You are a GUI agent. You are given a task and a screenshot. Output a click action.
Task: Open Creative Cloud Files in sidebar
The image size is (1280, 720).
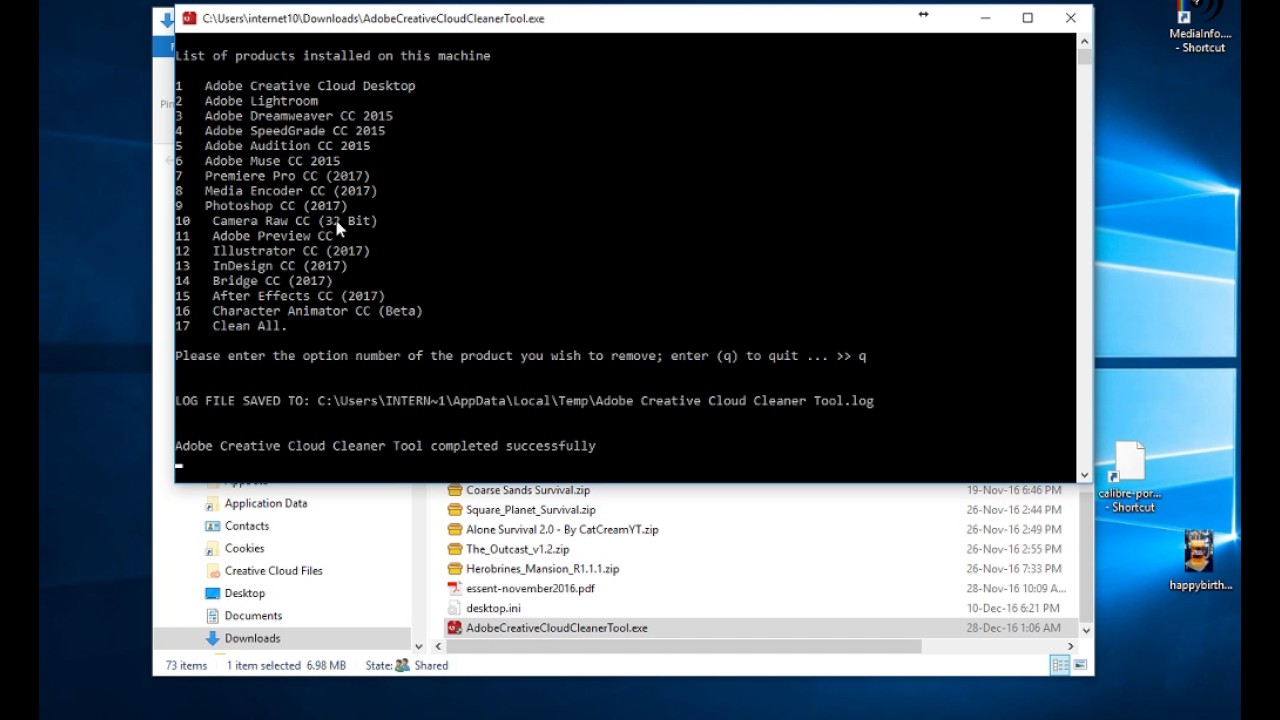point(274,571)
